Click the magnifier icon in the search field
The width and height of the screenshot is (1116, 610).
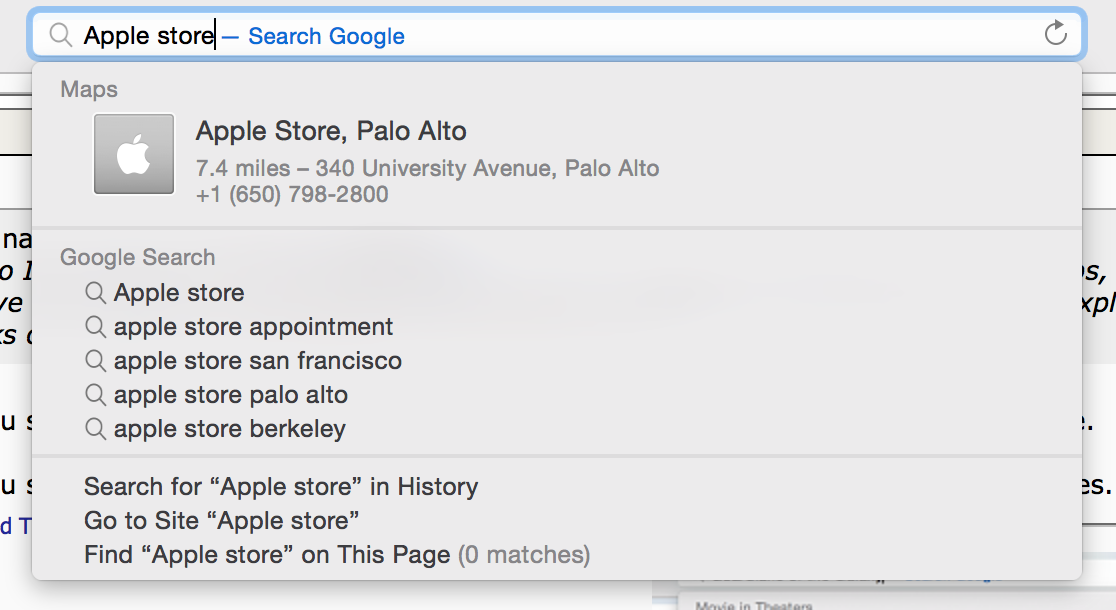(60, 35)
